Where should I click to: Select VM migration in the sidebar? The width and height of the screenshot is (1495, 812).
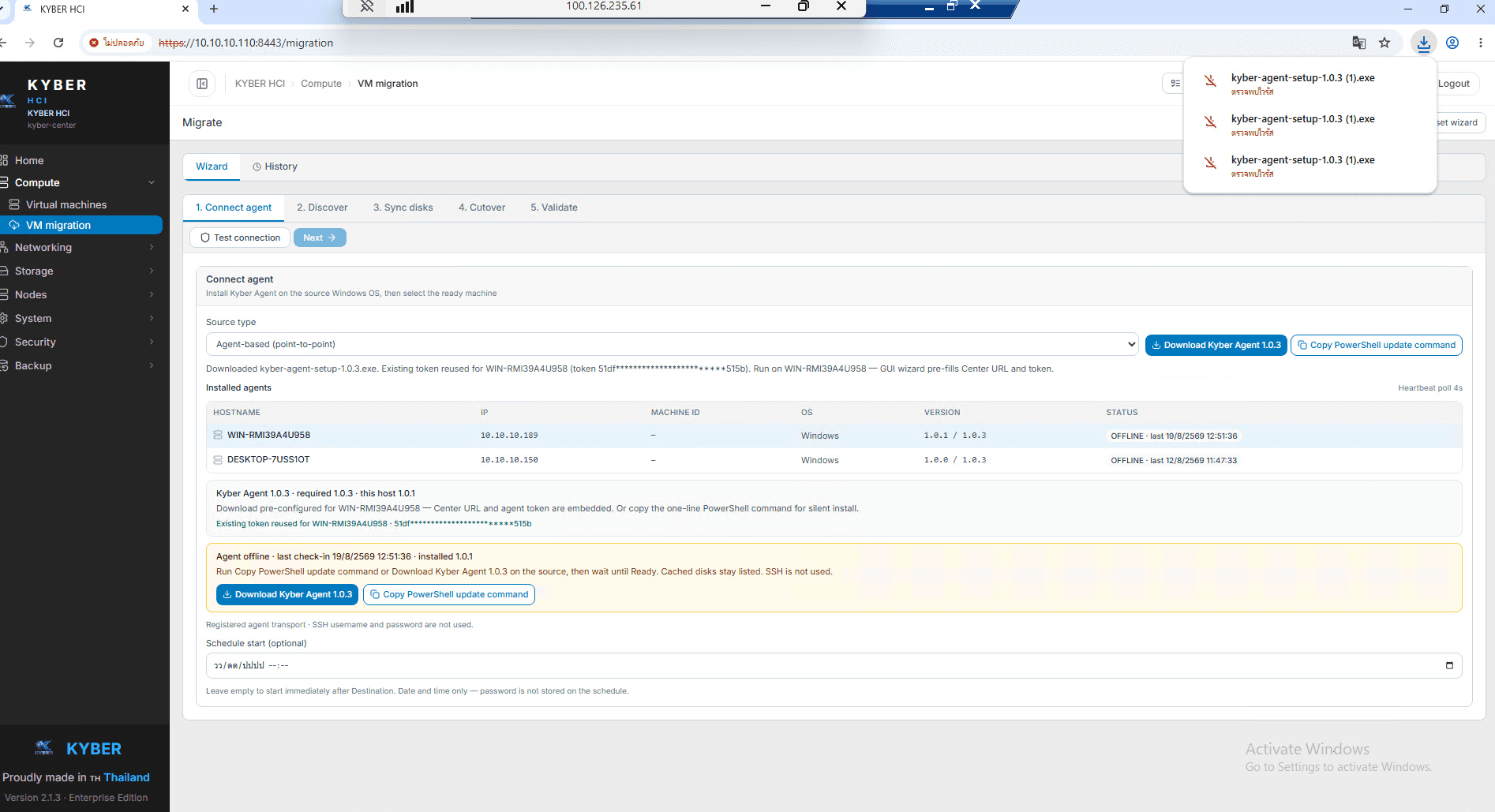pos(81,225)
